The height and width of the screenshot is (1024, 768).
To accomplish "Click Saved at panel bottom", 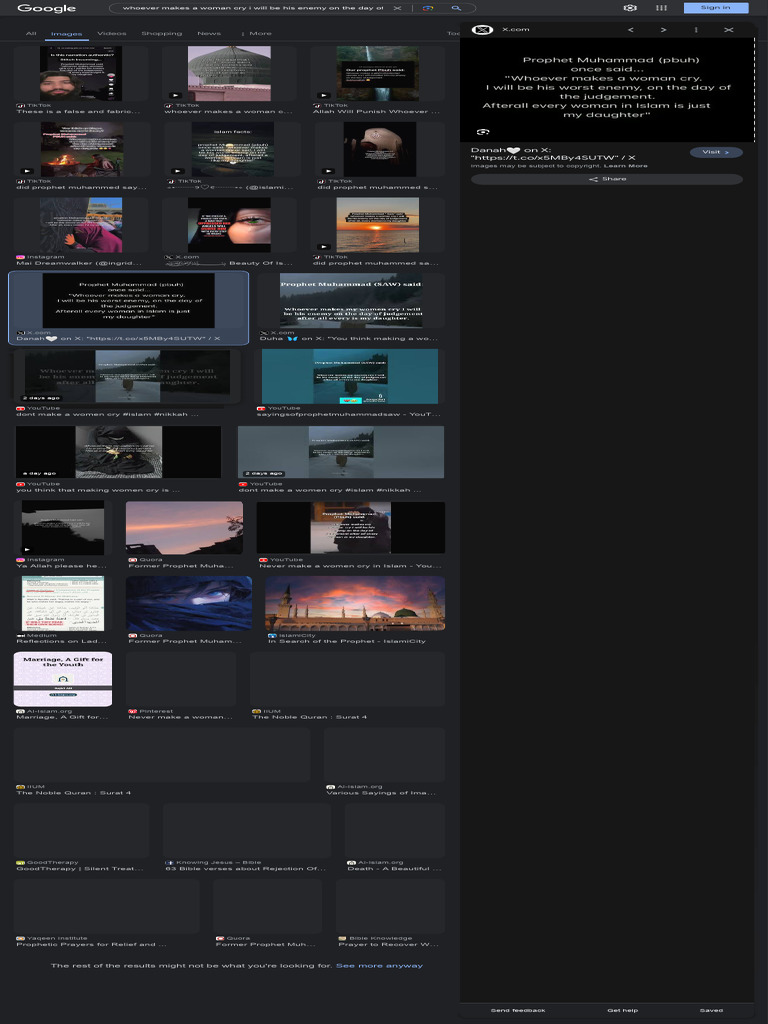I will pyautogui.click(x=711, y=1010).
